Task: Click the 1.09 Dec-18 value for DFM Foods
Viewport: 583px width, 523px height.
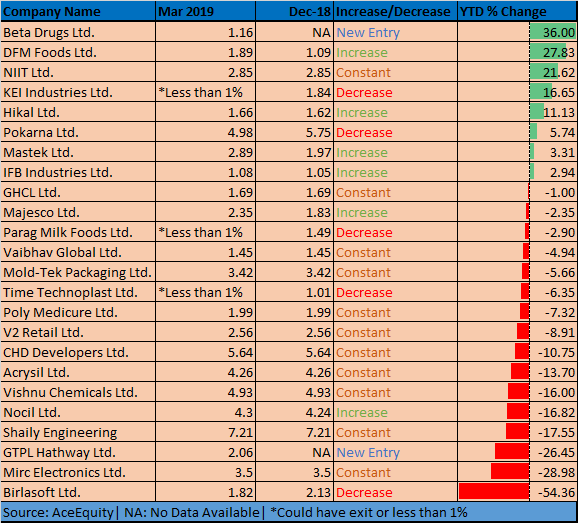Action: 318,53
